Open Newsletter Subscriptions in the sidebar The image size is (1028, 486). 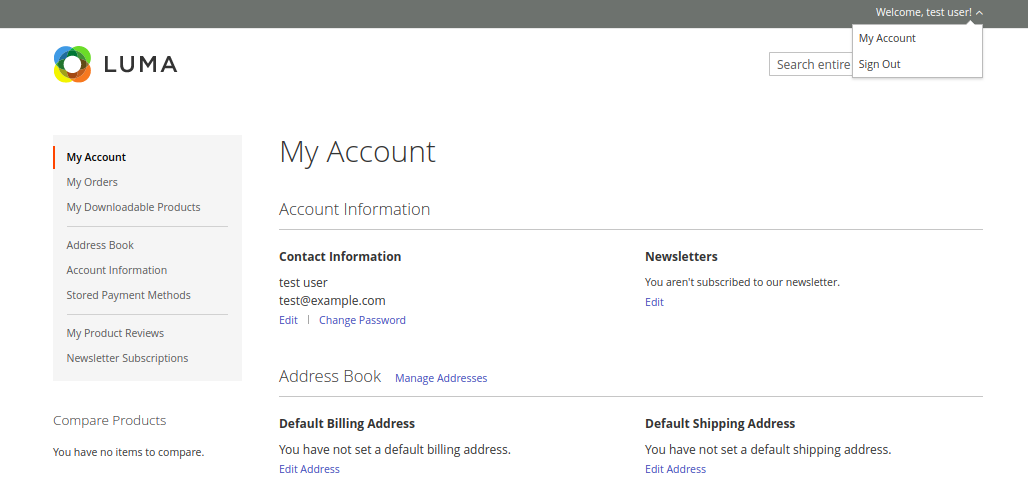127,358
